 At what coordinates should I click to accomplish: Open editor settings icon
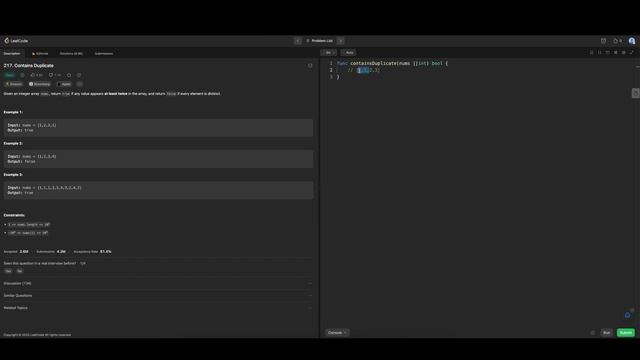(x=624, y=53)
